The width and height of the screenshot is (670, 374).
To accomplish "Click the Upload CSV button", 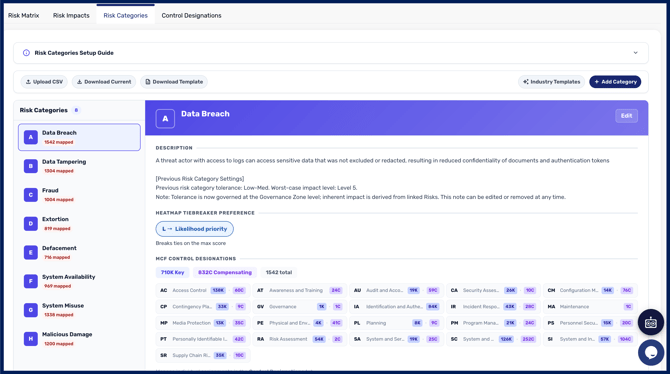I will (x=44, y=82).
